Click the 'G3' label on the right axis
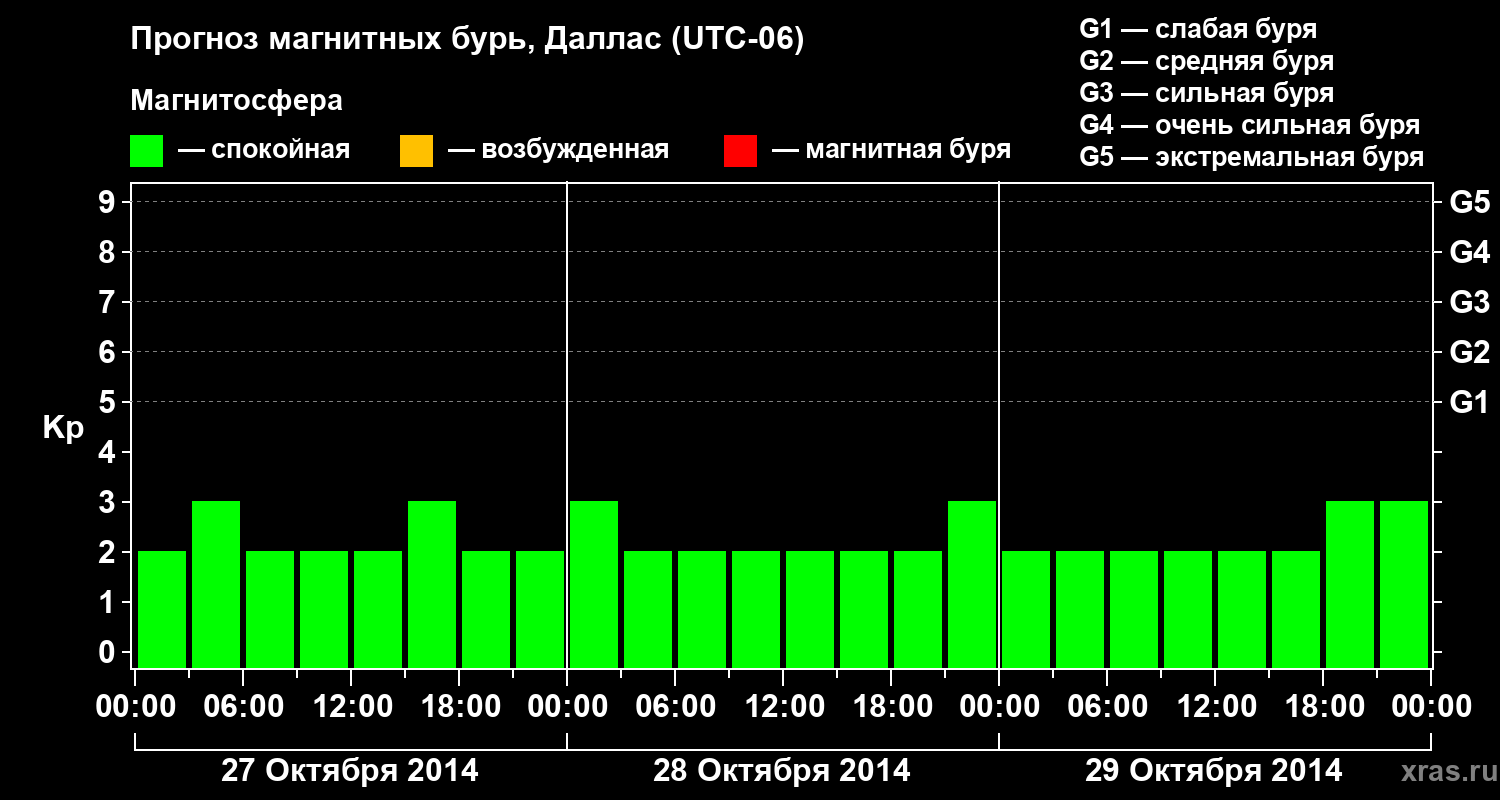This screenshot has height=800, width=1500. (1470, 302)
